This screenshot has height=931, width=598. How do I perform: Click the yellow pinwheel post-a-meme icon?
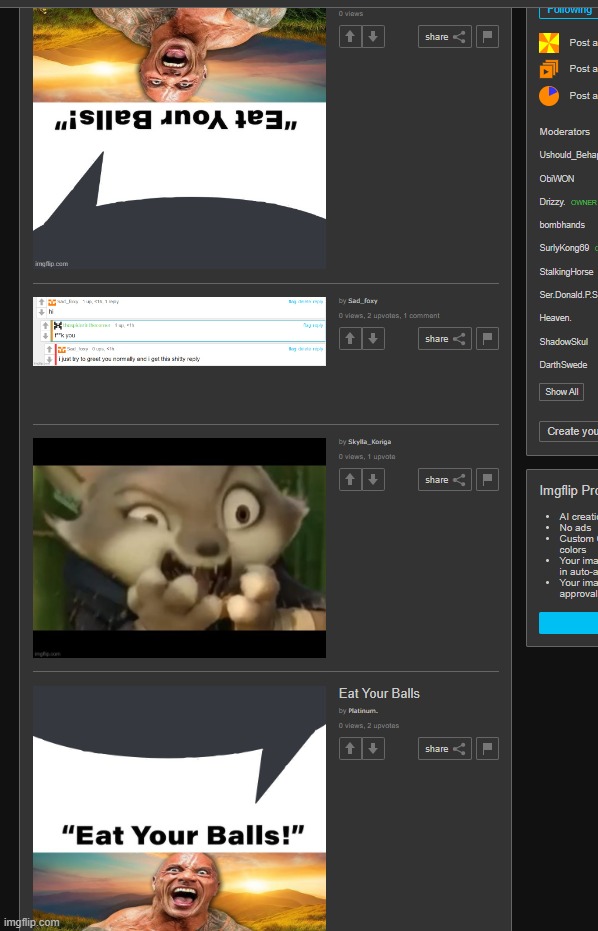click(549, 43)
